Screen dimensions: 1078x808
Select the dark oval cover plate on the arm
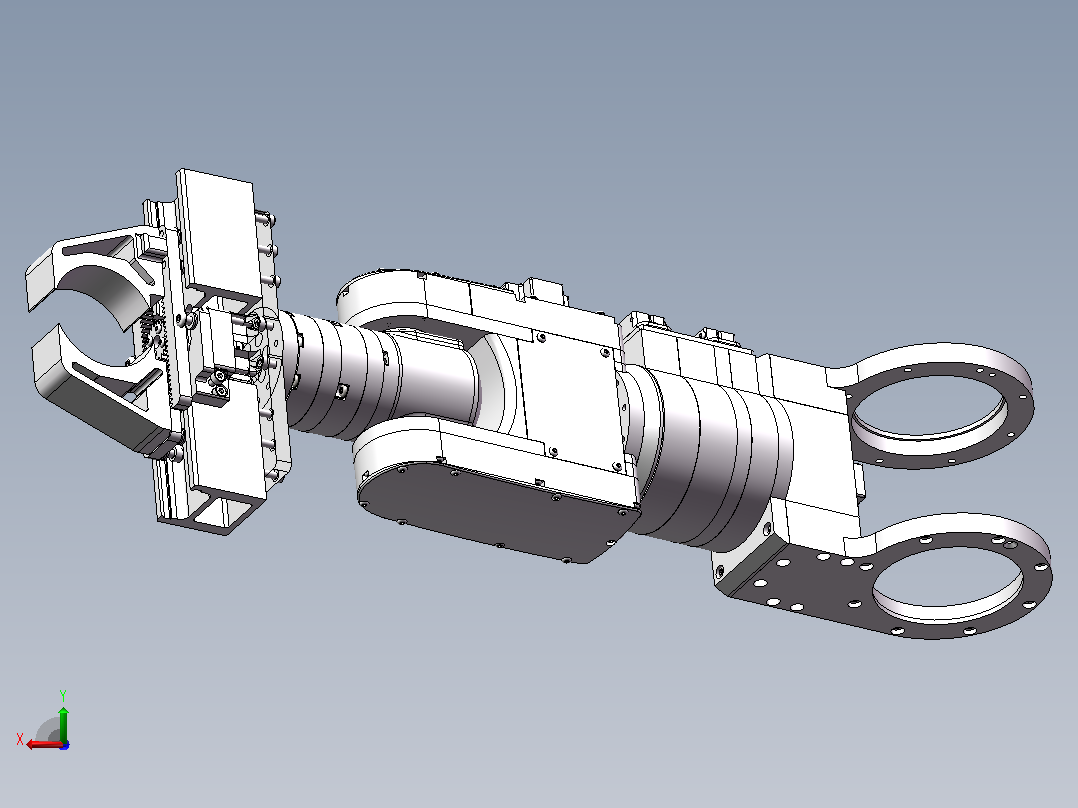[496, 510]
